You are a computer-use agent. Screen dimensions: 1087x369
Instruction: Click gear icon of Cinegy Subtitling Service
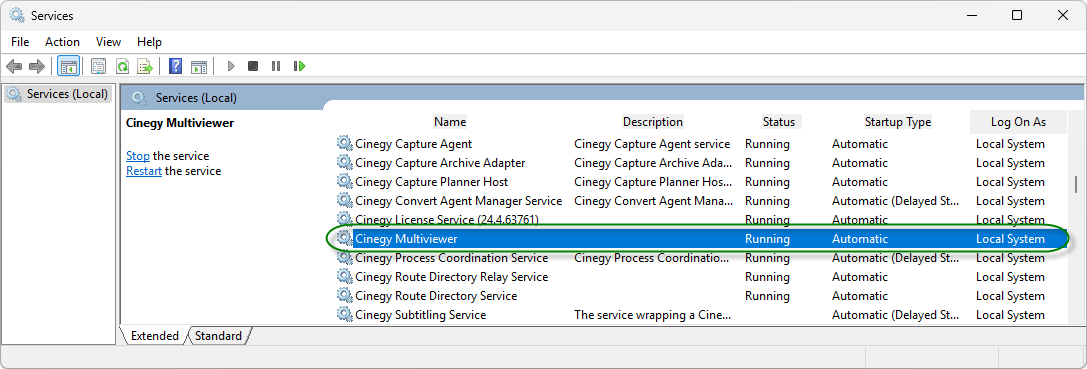(x=345, y=314)
